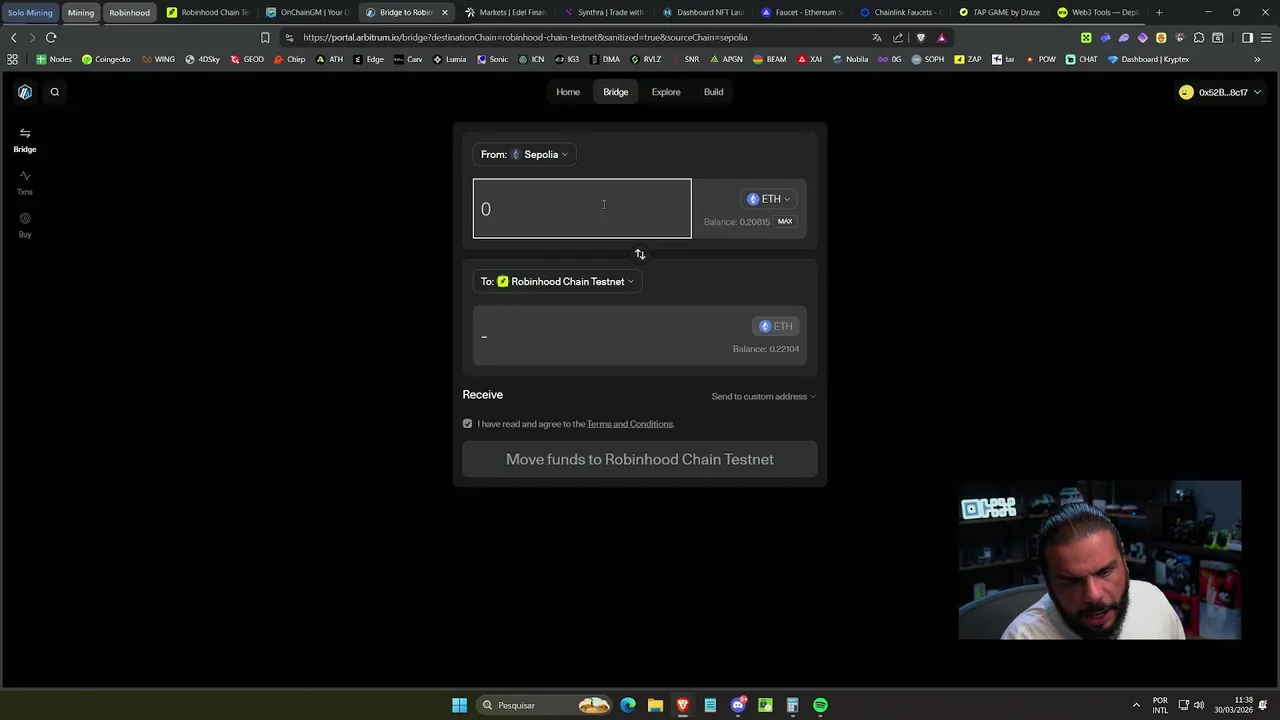Screen dimensions: 1280x720
Task: Open the translate page icon
Action: click(877, 37)
